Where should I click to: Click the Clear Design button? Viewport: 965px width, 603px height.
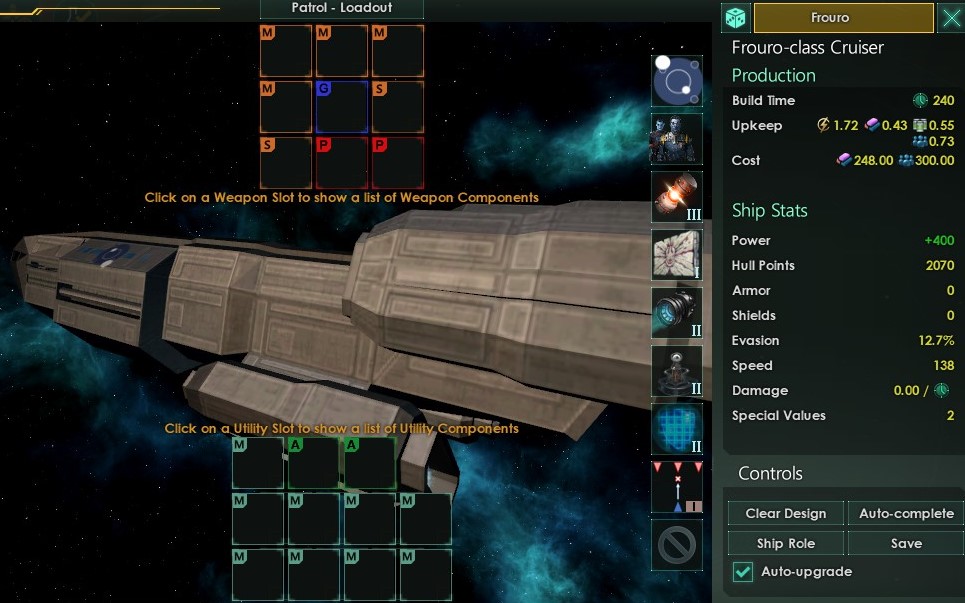tap(786, 513)
